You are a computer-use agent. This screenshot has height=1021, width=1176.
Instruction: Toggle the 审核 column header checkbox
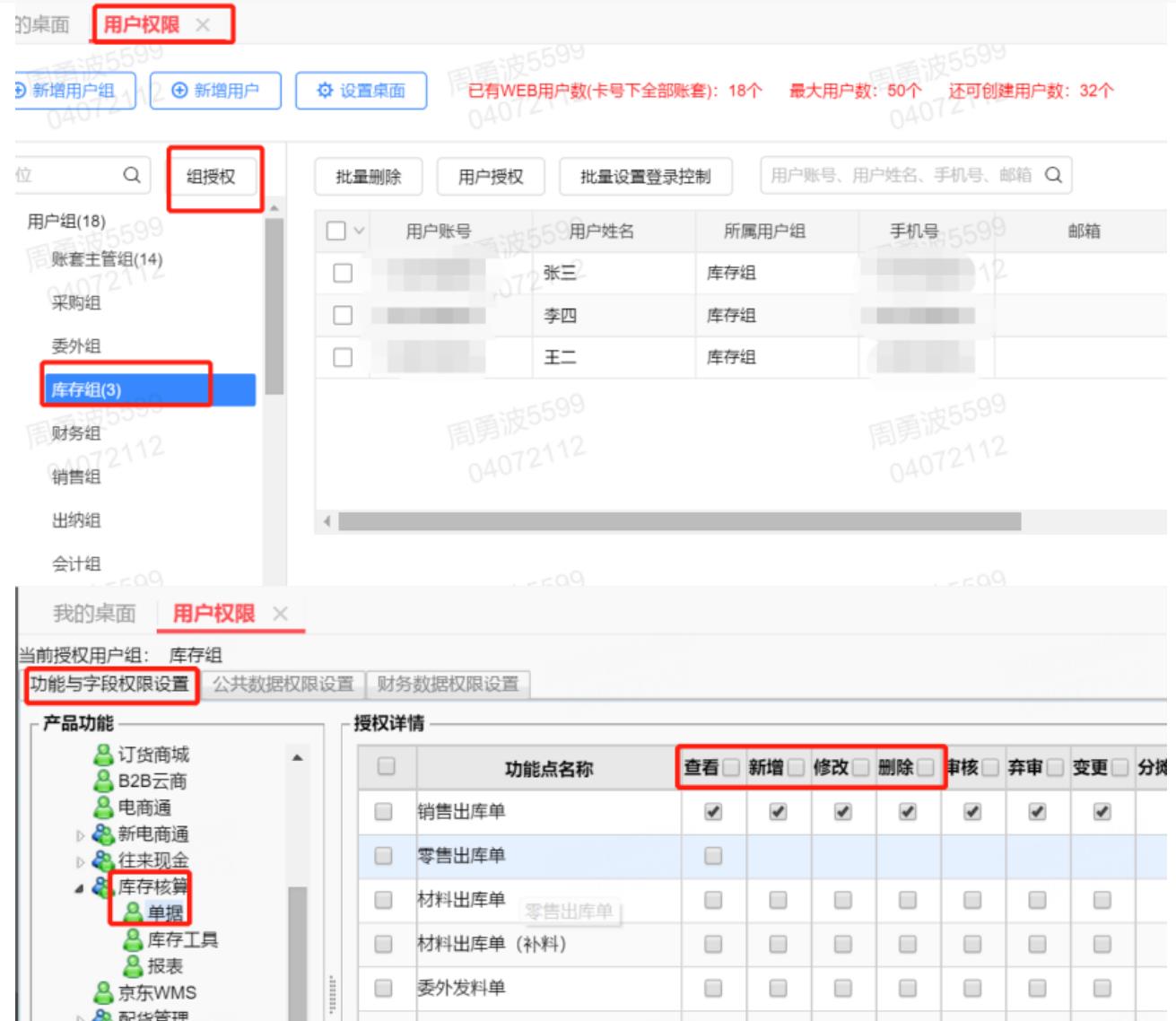tap(990, 767)
